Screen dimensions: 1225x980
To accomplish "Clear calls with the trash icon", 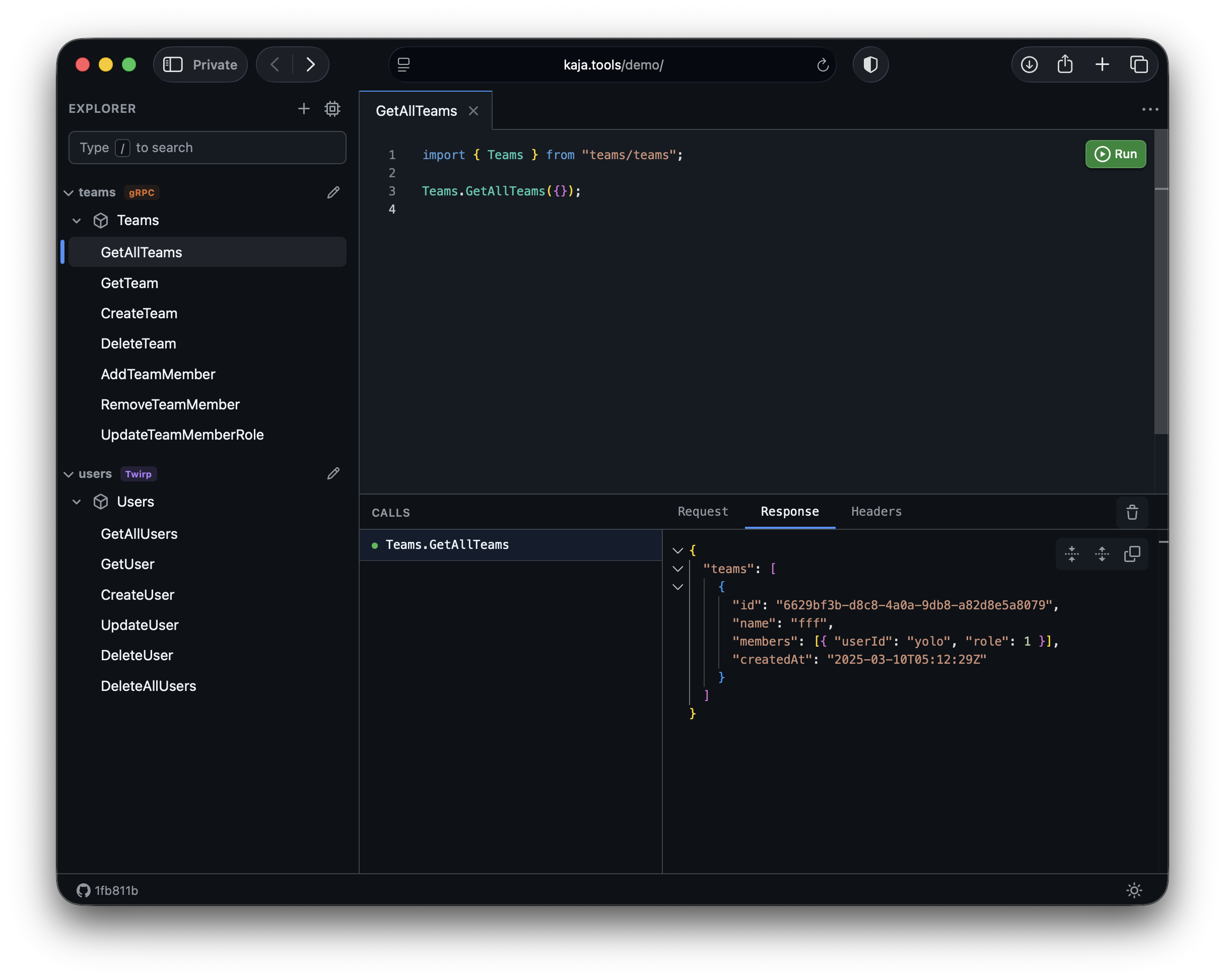I will (x=1132, y=513).
